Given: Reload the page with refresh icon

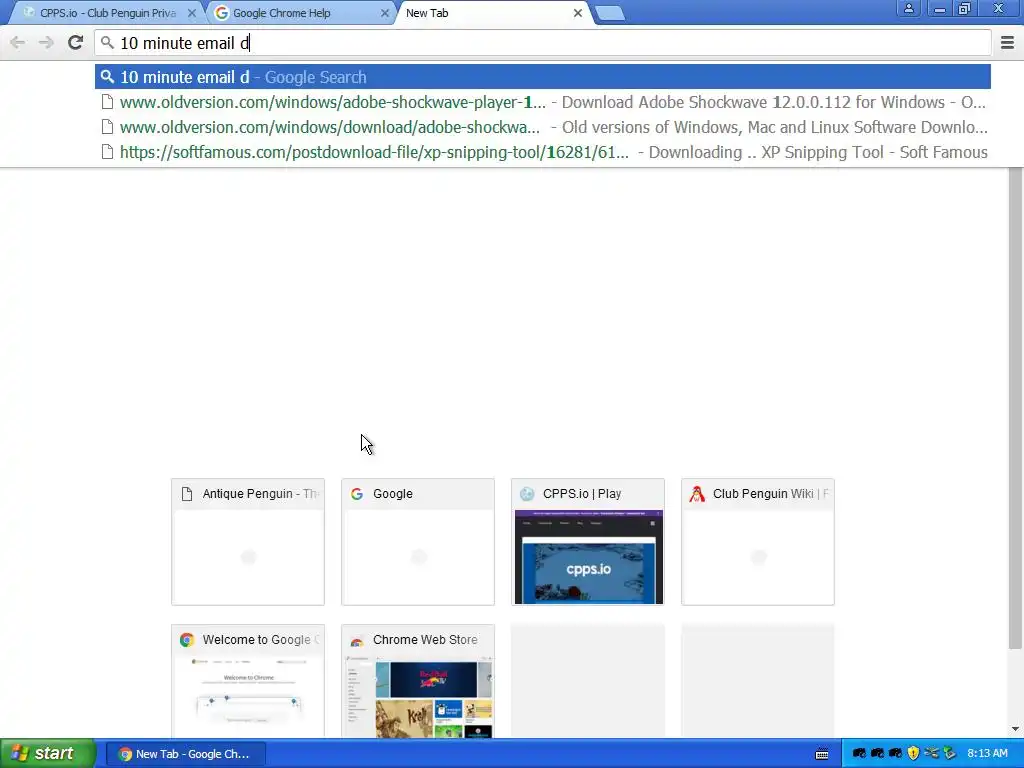Looking at the screenshot, I should coord(75,42).
